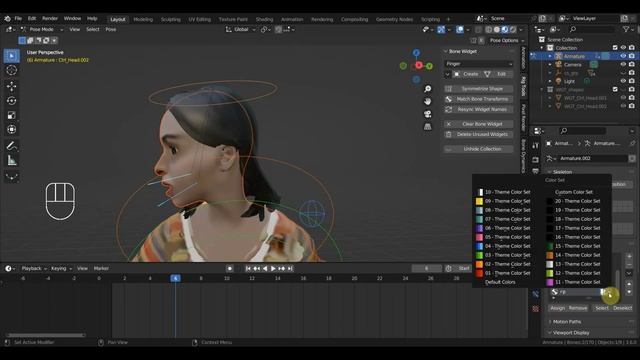The image size is (640, 360).
Task: Select the Move tool
Action: (11, 86)
